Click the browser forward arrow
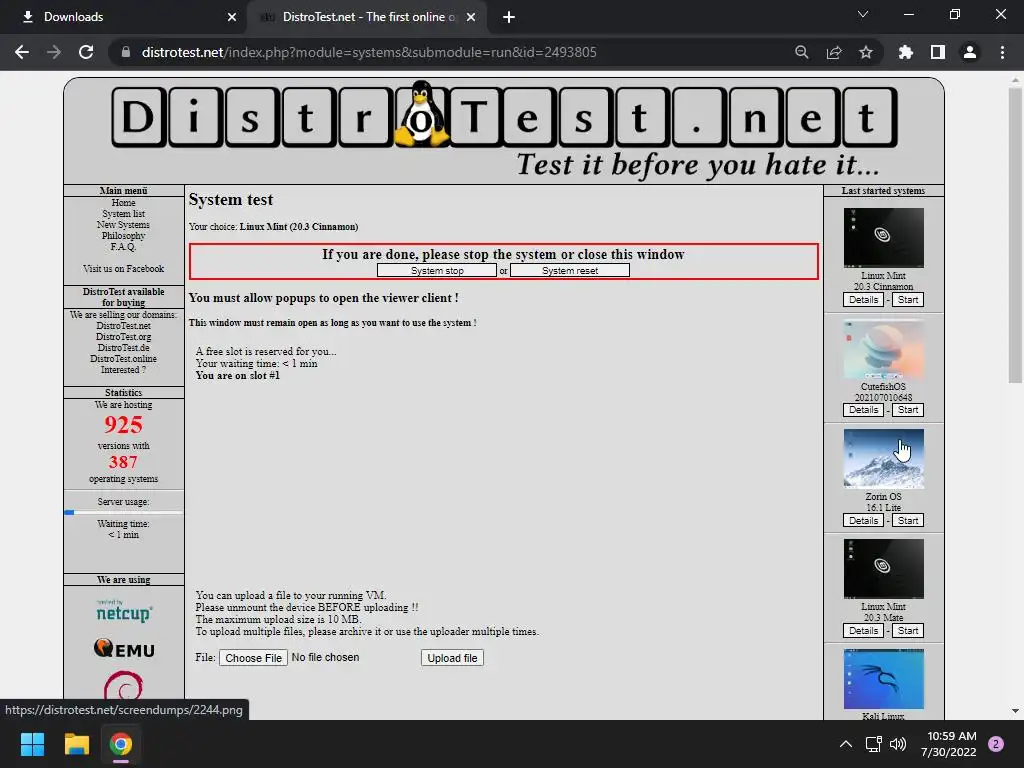 (54, 52)
